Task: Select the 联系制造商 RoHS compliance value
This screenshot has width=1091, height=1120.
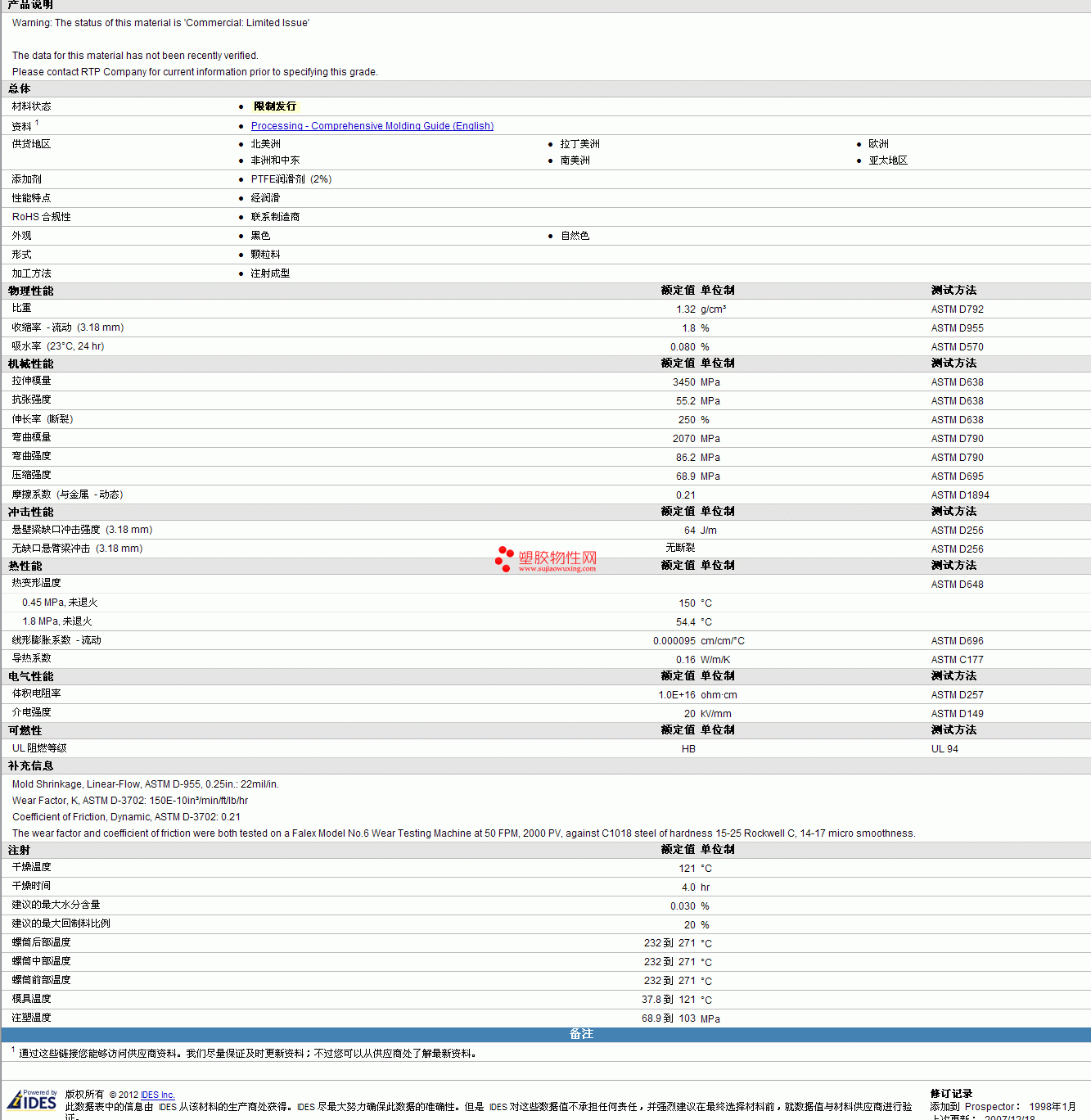Action: [275, 217]
